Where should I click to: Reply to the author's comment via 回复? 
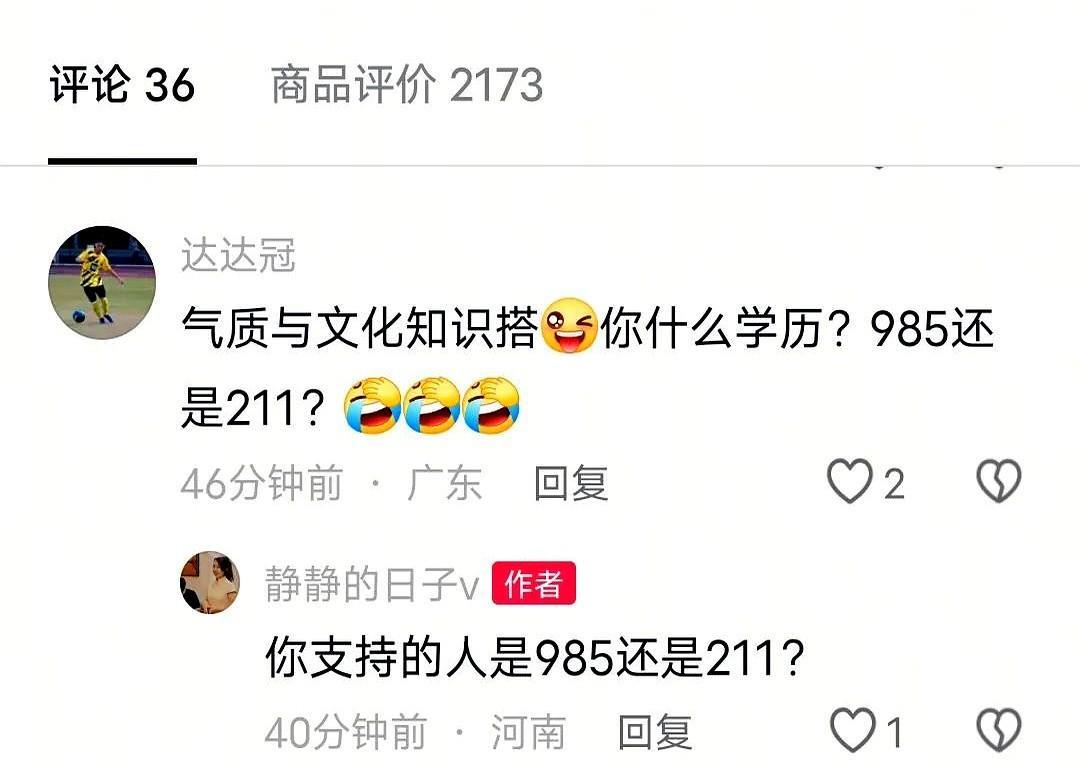tap(655, 731)
